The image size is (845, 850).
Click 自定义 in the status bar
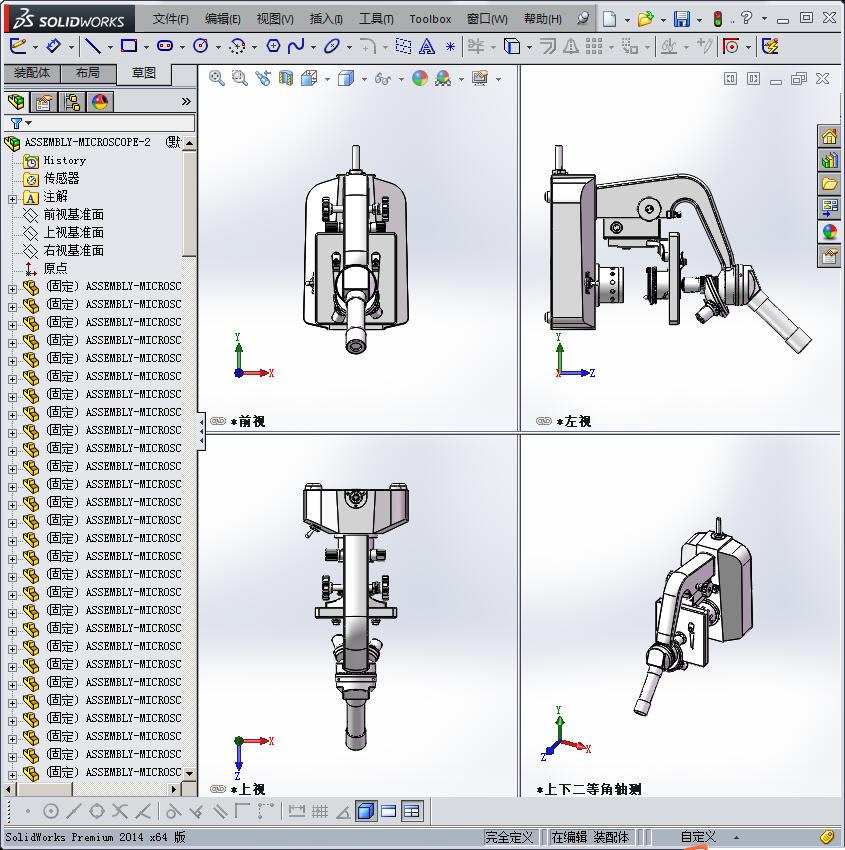click(x=698, y=837)
